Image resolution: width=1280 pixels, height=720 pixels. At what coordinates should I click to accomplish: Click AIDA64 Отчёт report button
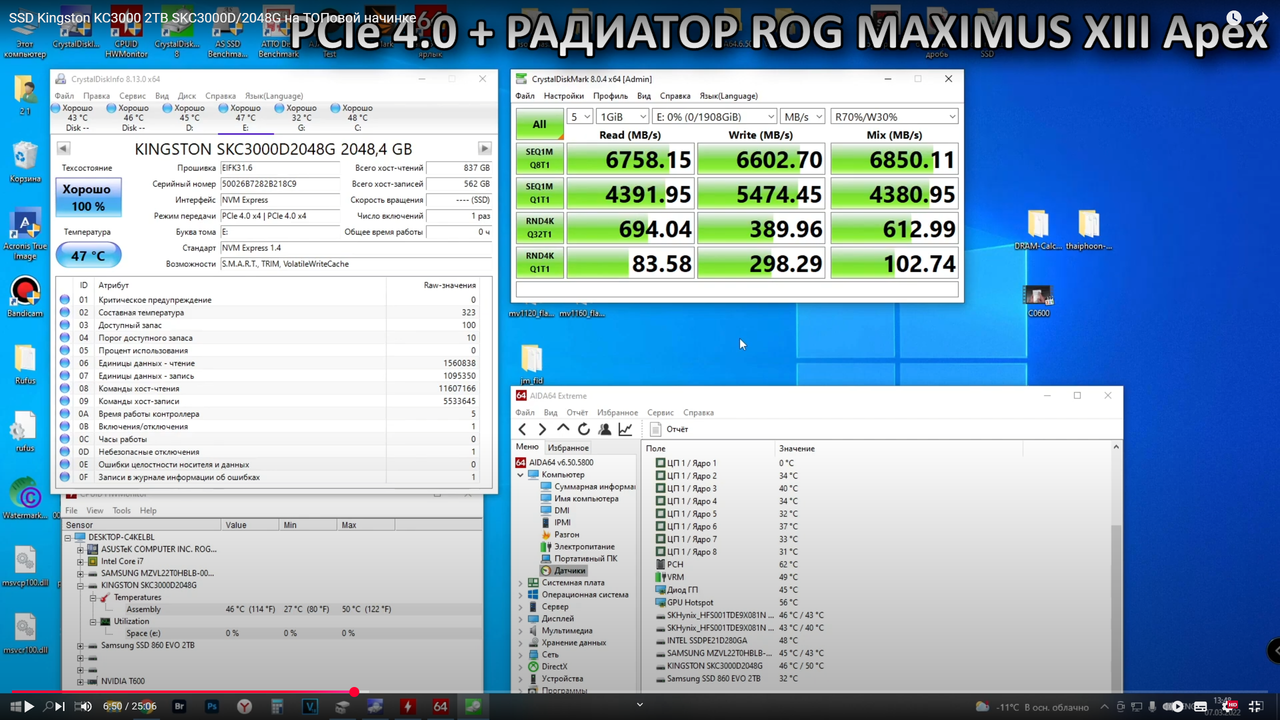coord(669,429)
